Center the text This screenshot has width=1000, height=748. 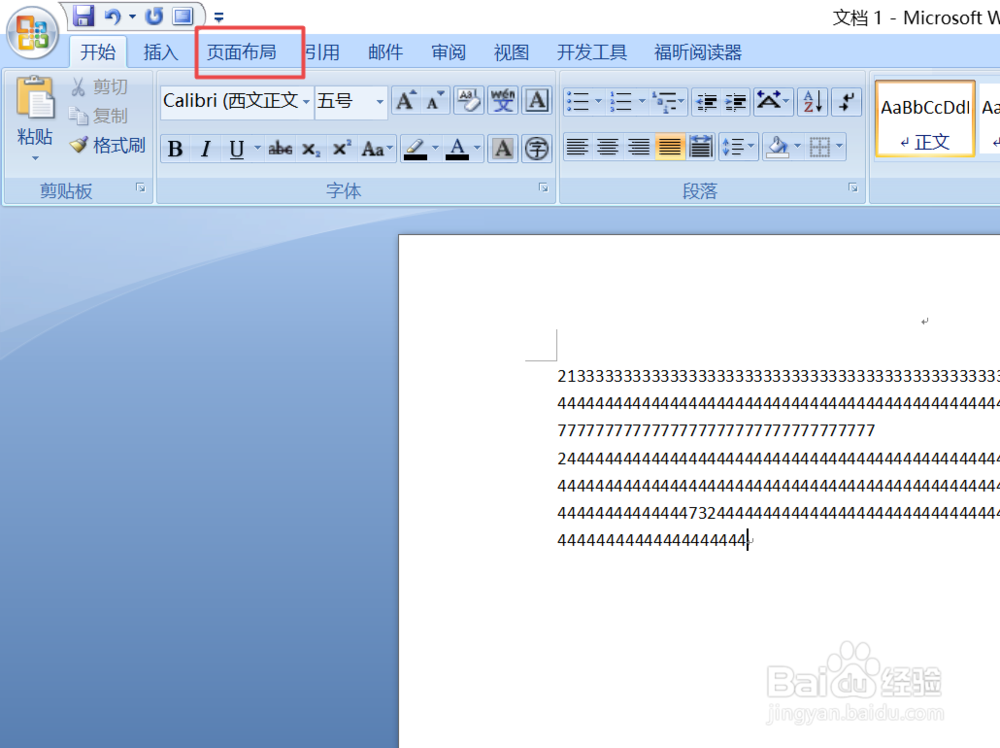click(x=608, y=148)
